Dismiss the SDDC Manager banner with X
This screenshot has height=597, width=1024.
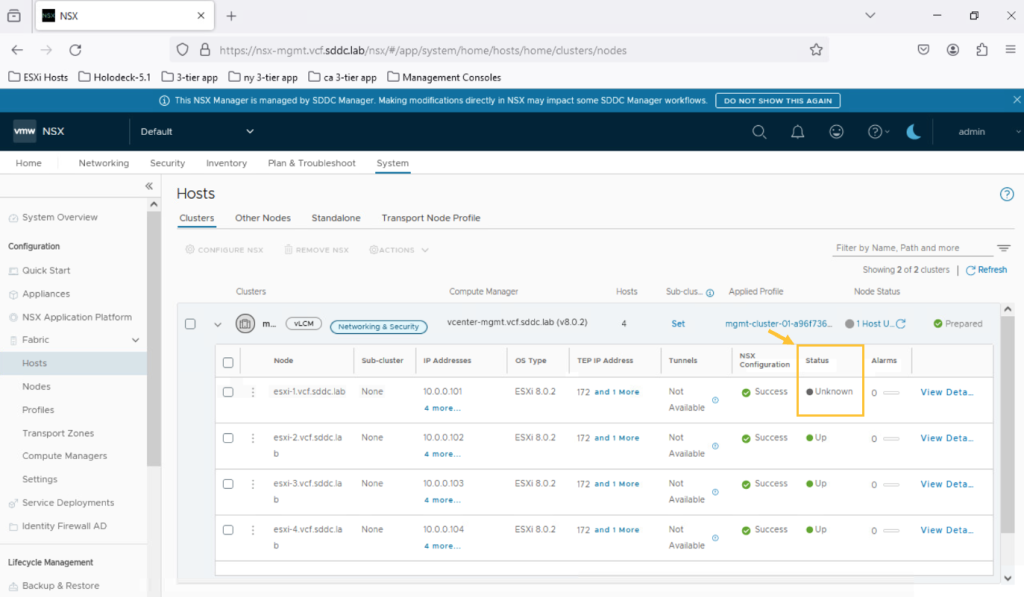coord(1017,100)
